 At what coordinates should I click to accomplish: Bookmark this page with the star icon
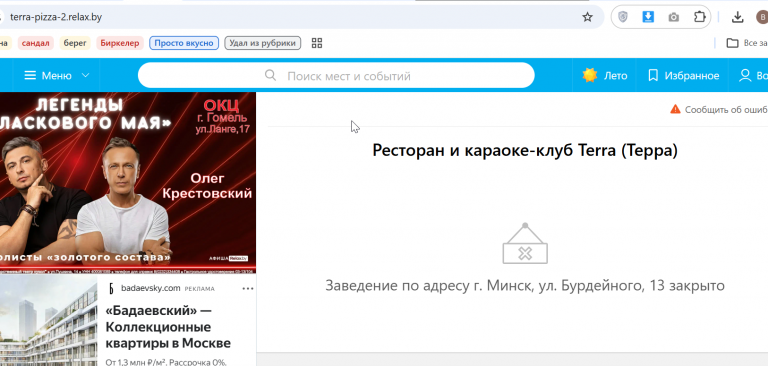(x=587, y=17)
